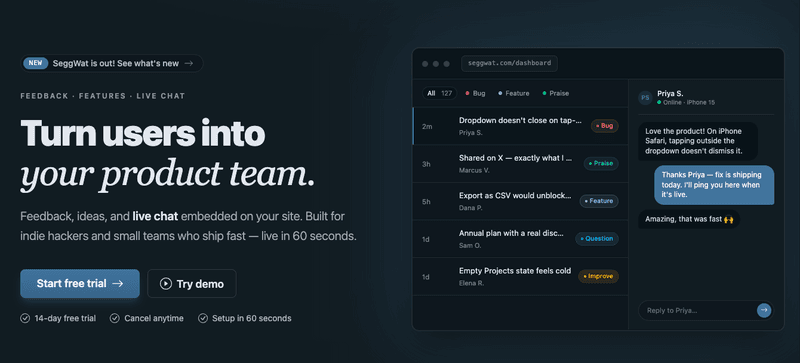Click the Praise tag on Marcus's item
This screenshot has width=800, height=363.
[x=601, y=163]
